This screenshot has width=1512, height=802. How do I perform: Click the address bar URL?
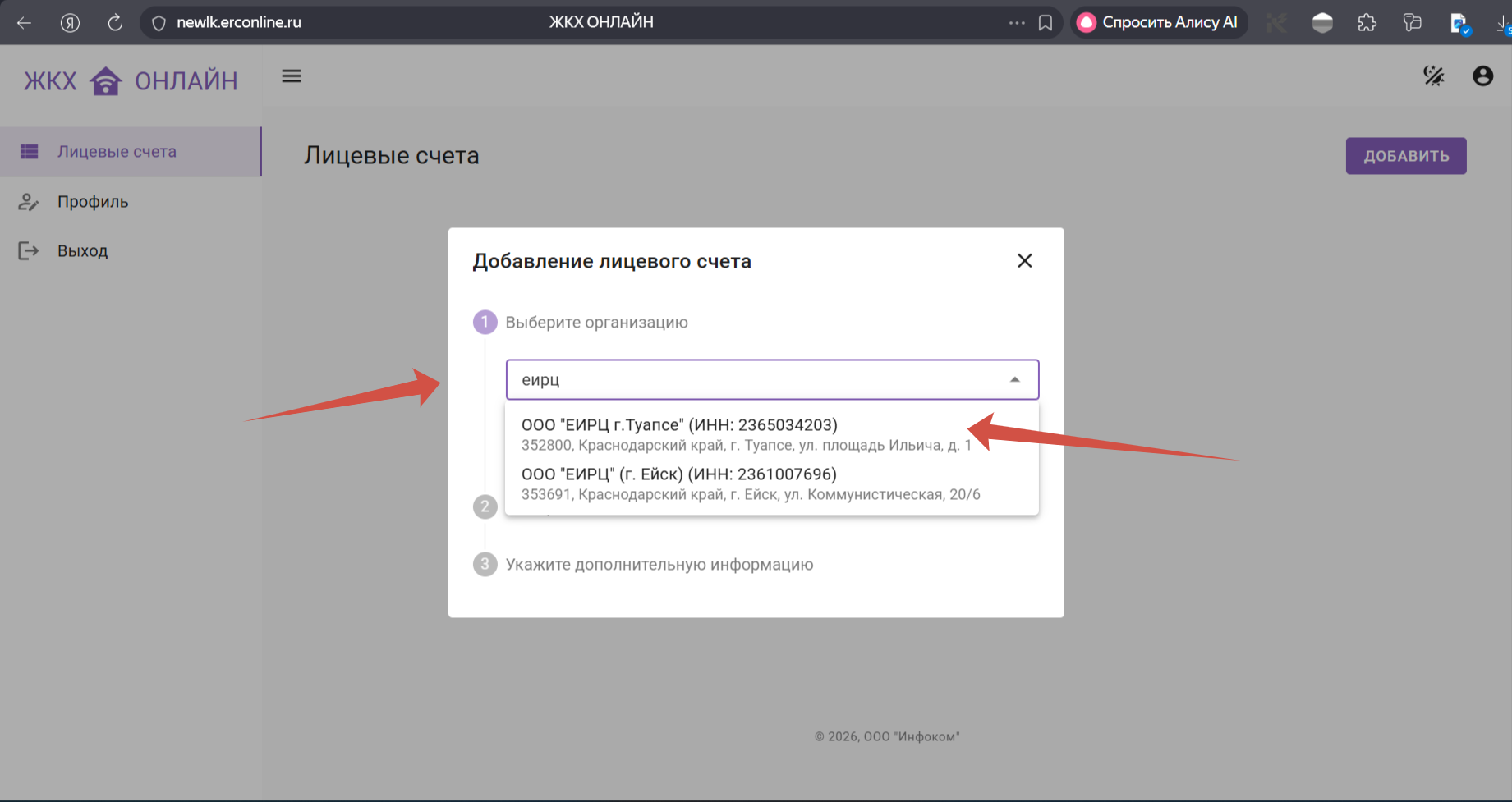[239, 23]
